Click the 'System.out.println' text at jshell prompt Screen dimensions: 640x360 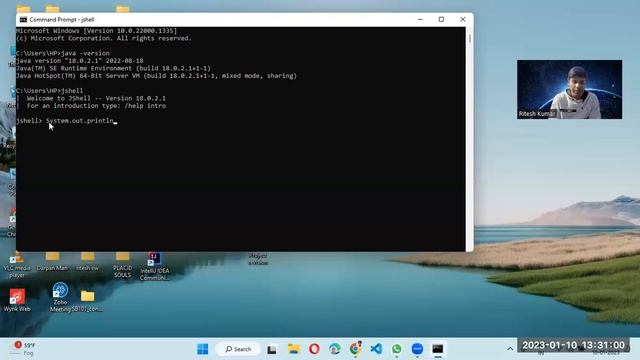tap(80, 121)
